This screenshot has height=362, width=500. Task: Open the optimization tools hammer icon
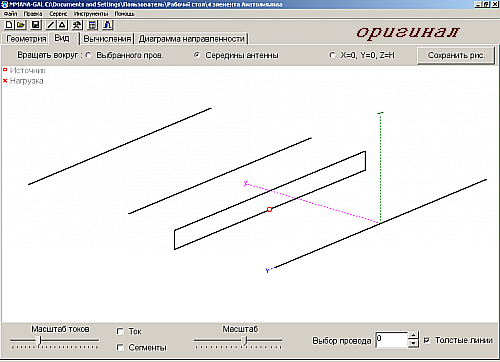[77, 25]
